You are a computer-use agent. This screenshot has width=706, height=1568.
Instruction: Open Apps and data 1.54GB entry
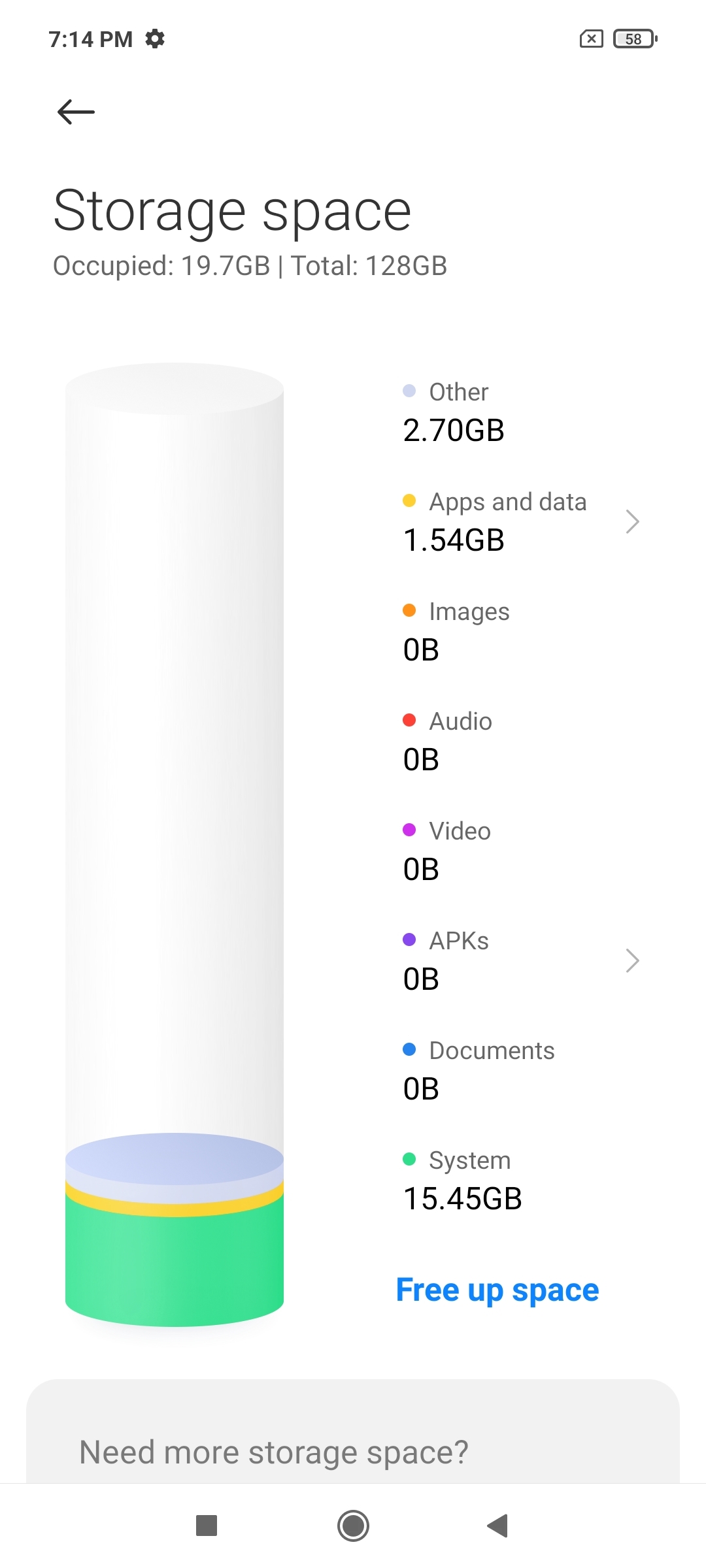521,521
